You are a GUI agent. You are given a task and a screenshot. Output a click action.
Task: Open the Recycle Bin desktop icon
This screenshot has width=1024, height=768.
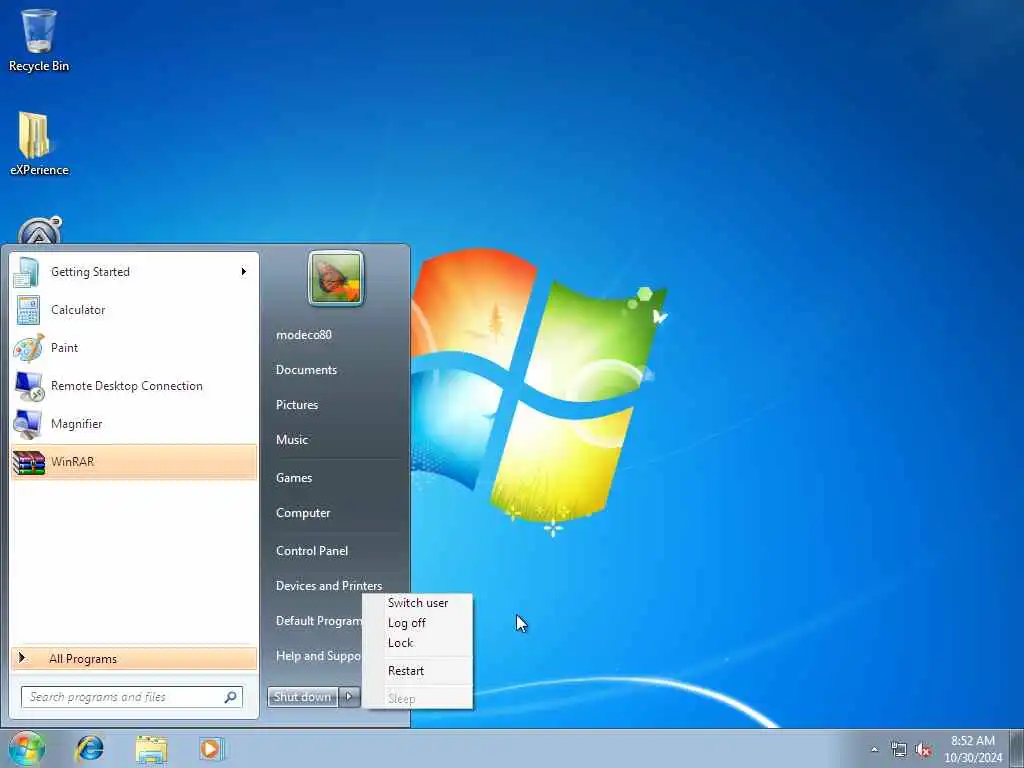[x=39, y=40]
